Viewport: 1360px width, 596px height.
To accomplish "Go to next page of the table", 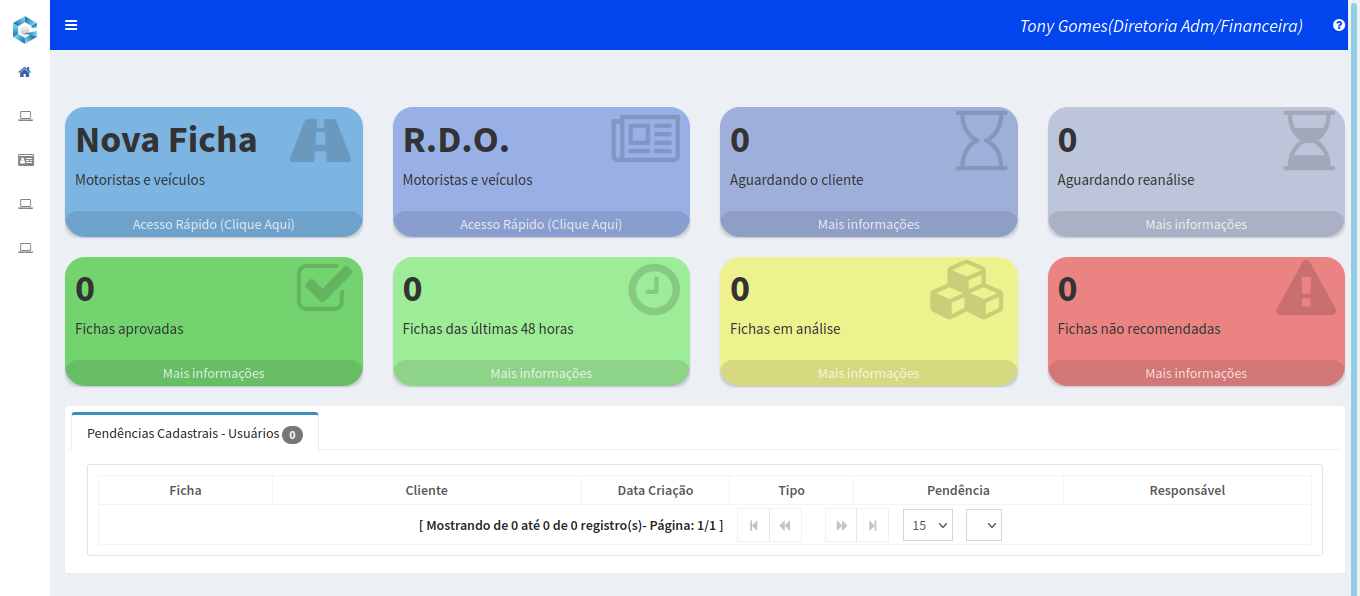I will pos(841,525).
